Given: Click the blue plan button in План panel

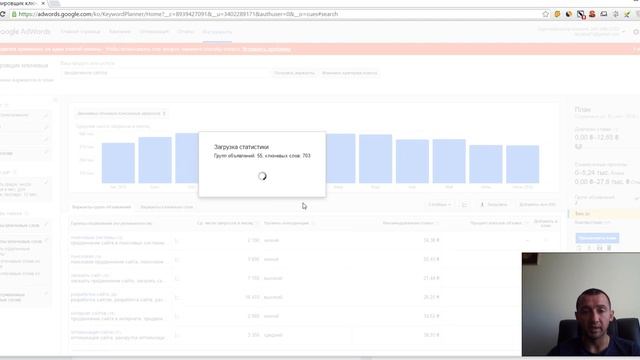Looking at the screenshot, I should (597, 238).
